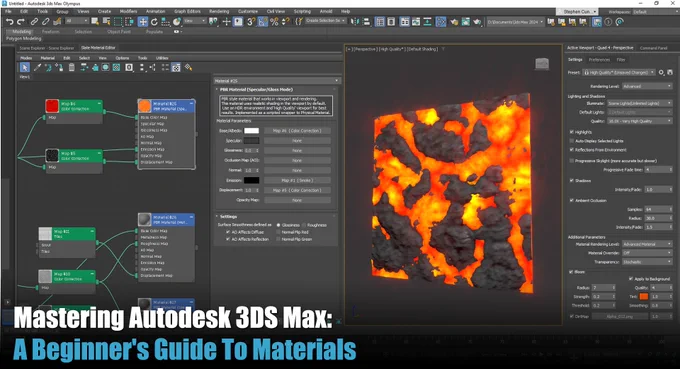The height and width of the screenshot is (369, 680).
Task: Click the Base Map (Color Correction) button
Action: click(x=297, y=131)
